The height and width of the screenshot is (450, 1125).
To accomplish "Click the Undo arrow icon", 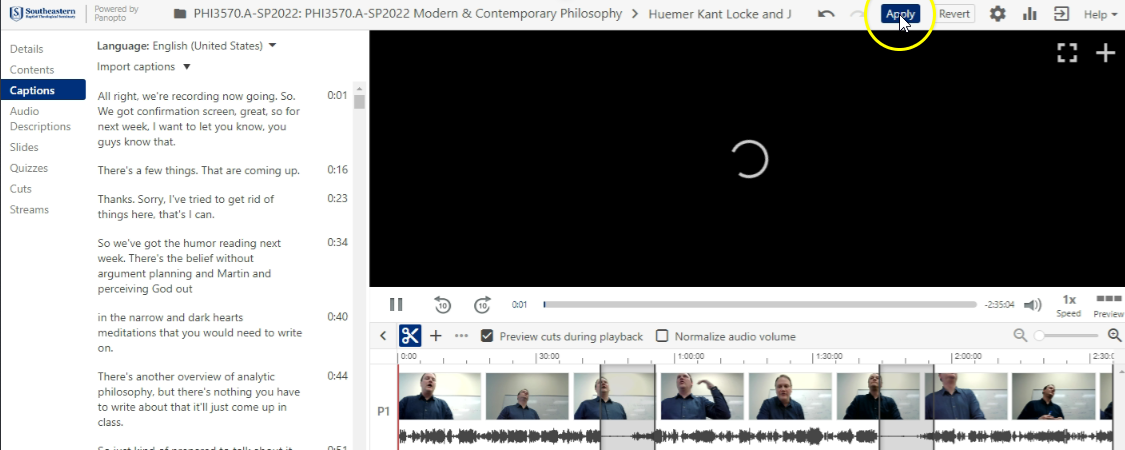I will (x=826, y=14).
